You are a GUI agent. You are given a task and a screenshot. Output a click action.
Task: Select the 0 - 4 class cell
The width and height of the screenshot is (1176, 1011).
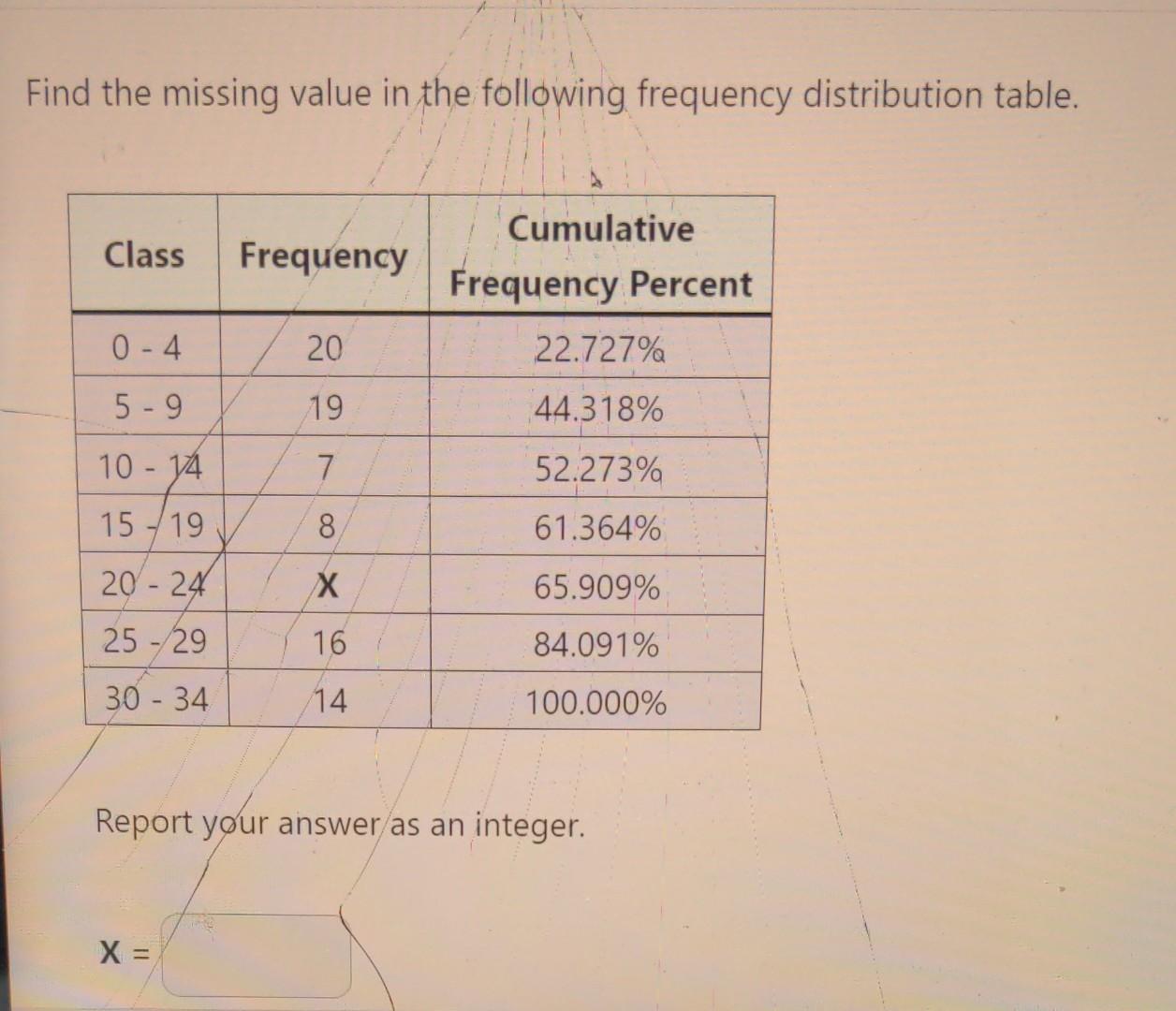[x=148, y=348]
